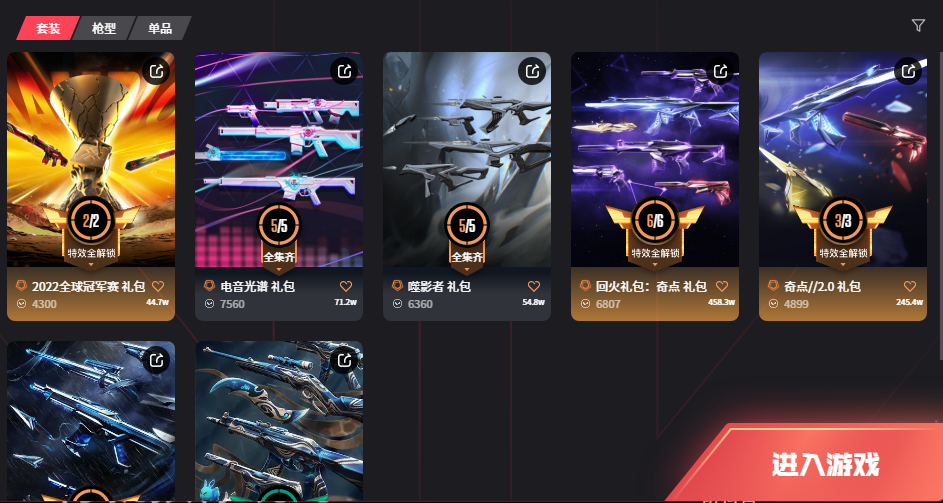Click share icon on 电音光谱 card
943x503 pixels.
click(x=345, y=72)
